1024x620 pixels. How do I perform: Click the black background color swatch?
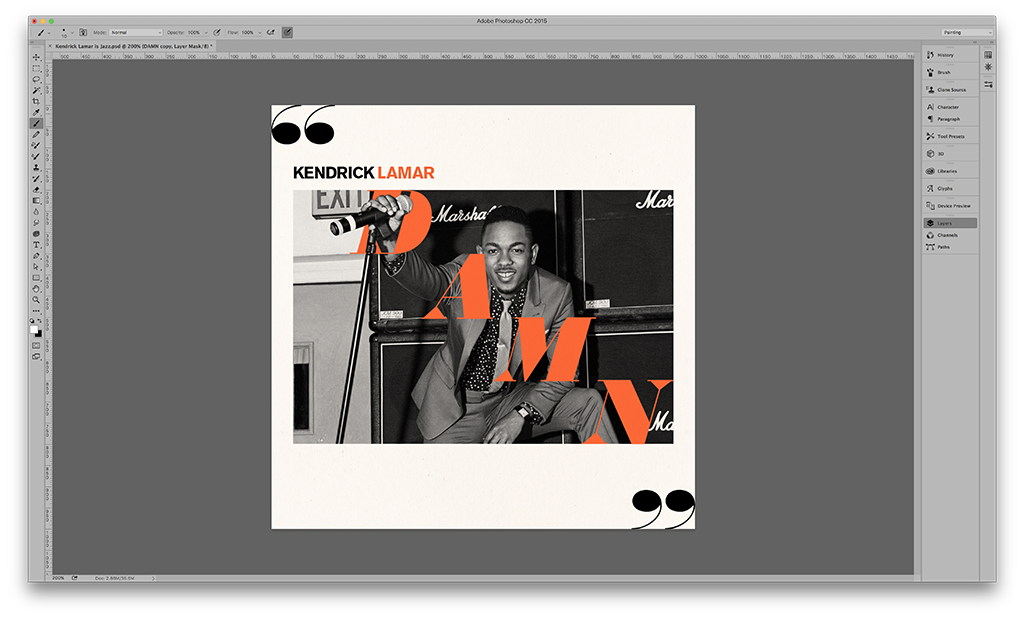pyautogui.click(x=39, y=334)
